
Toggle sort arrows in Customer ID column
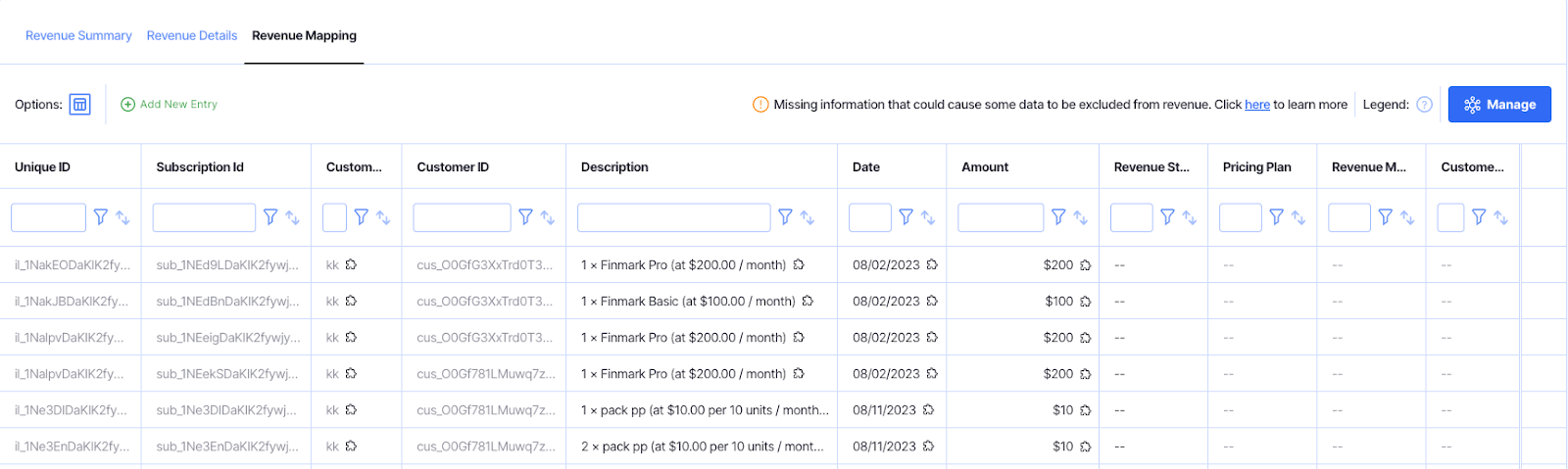[x=548, y=217]
